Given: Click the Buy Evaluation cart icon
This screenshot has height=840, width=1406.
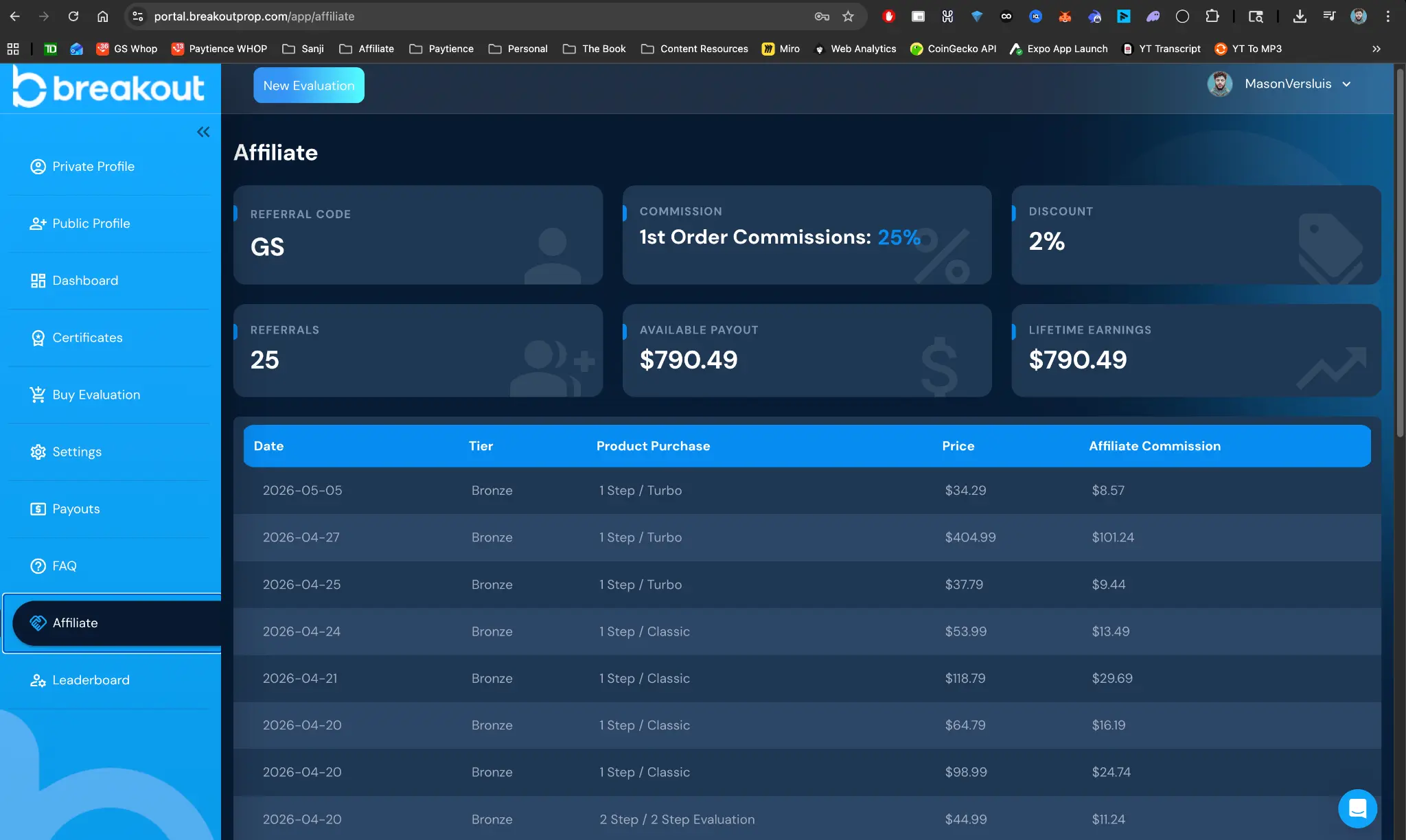Looking at the screenshot, I should tap(38, 395).
